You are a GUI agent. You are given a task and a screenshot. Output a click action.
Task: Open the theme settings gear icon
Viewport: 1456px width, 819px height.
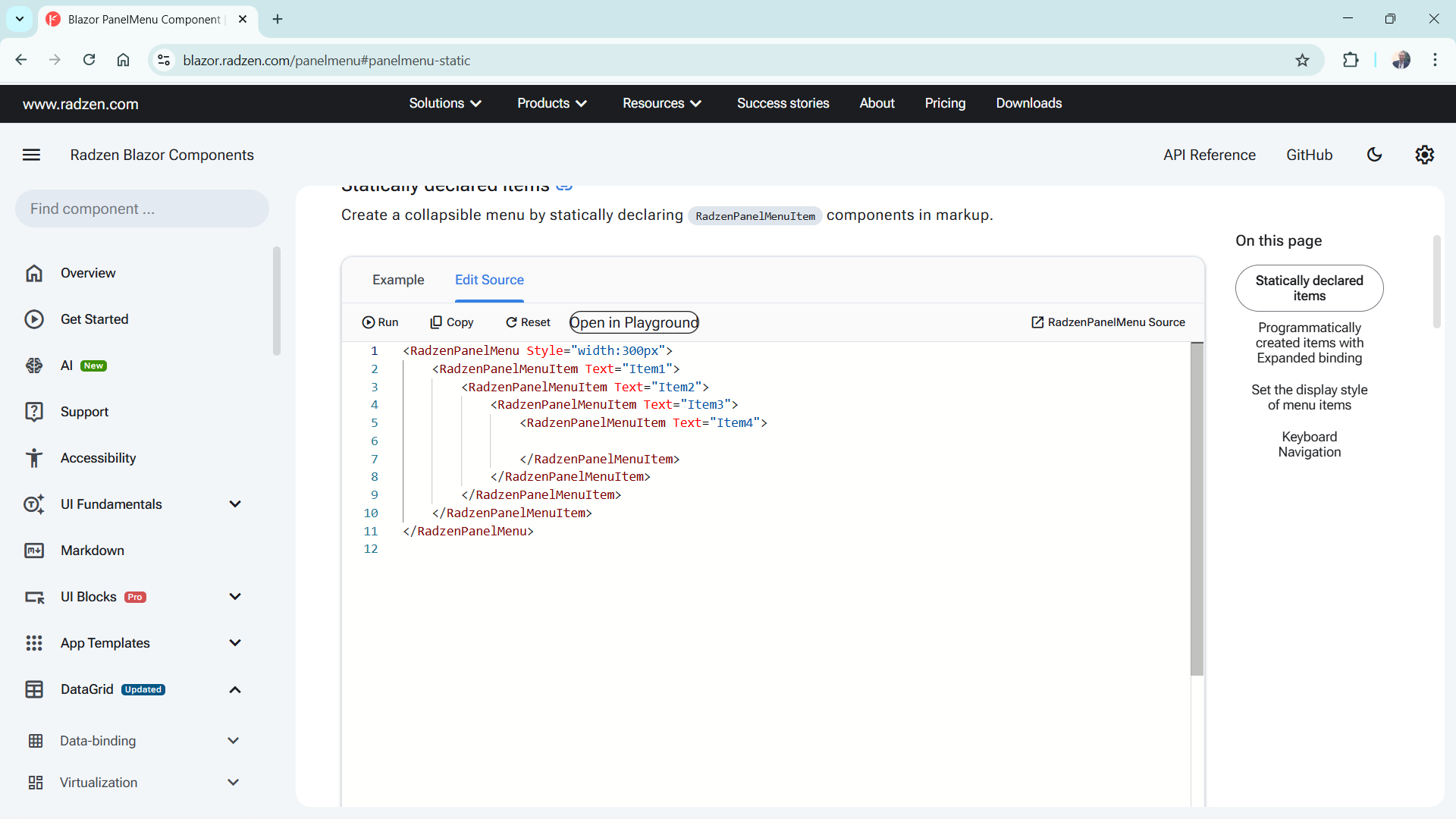tap(1424, 155)
